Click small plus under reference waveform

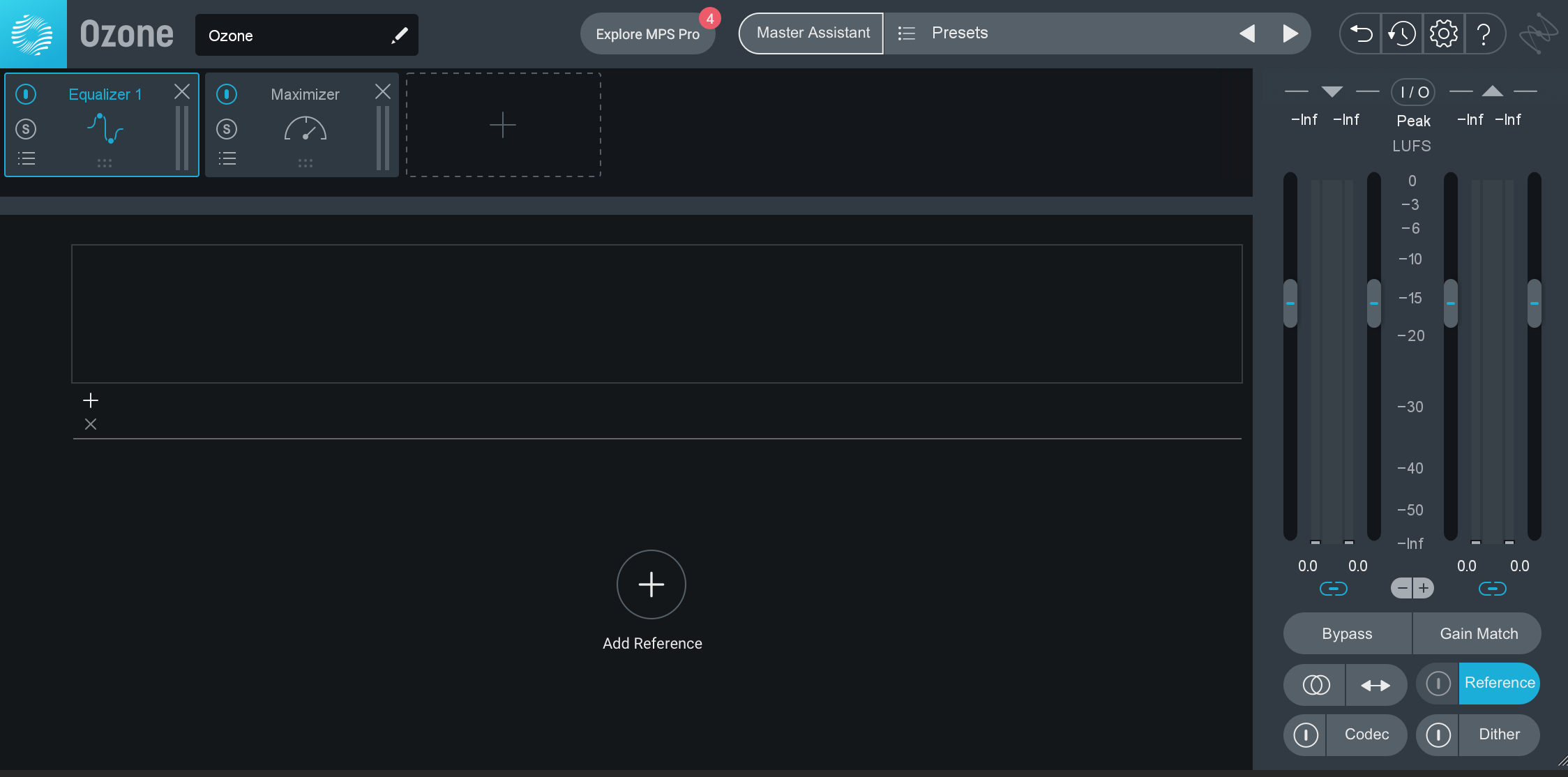(x=91, y=400)
